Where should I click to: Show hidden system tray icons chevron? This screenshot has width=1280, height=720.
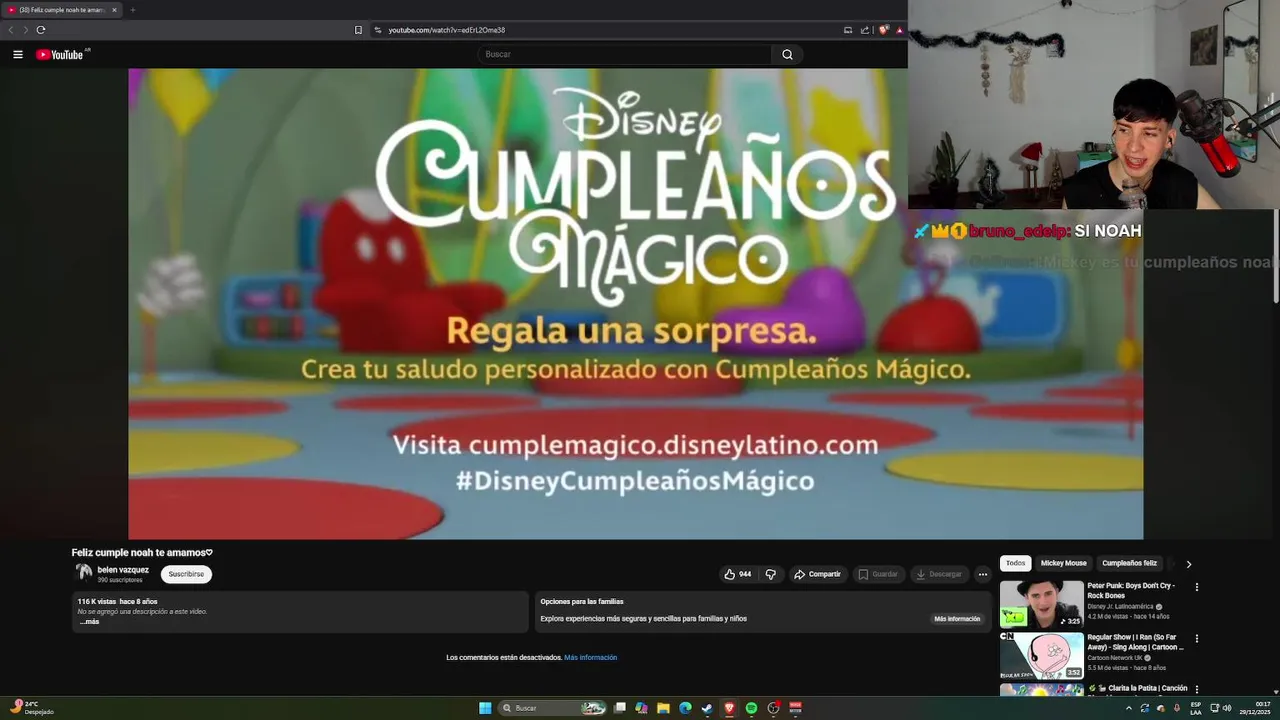(x=1129, y=708)
